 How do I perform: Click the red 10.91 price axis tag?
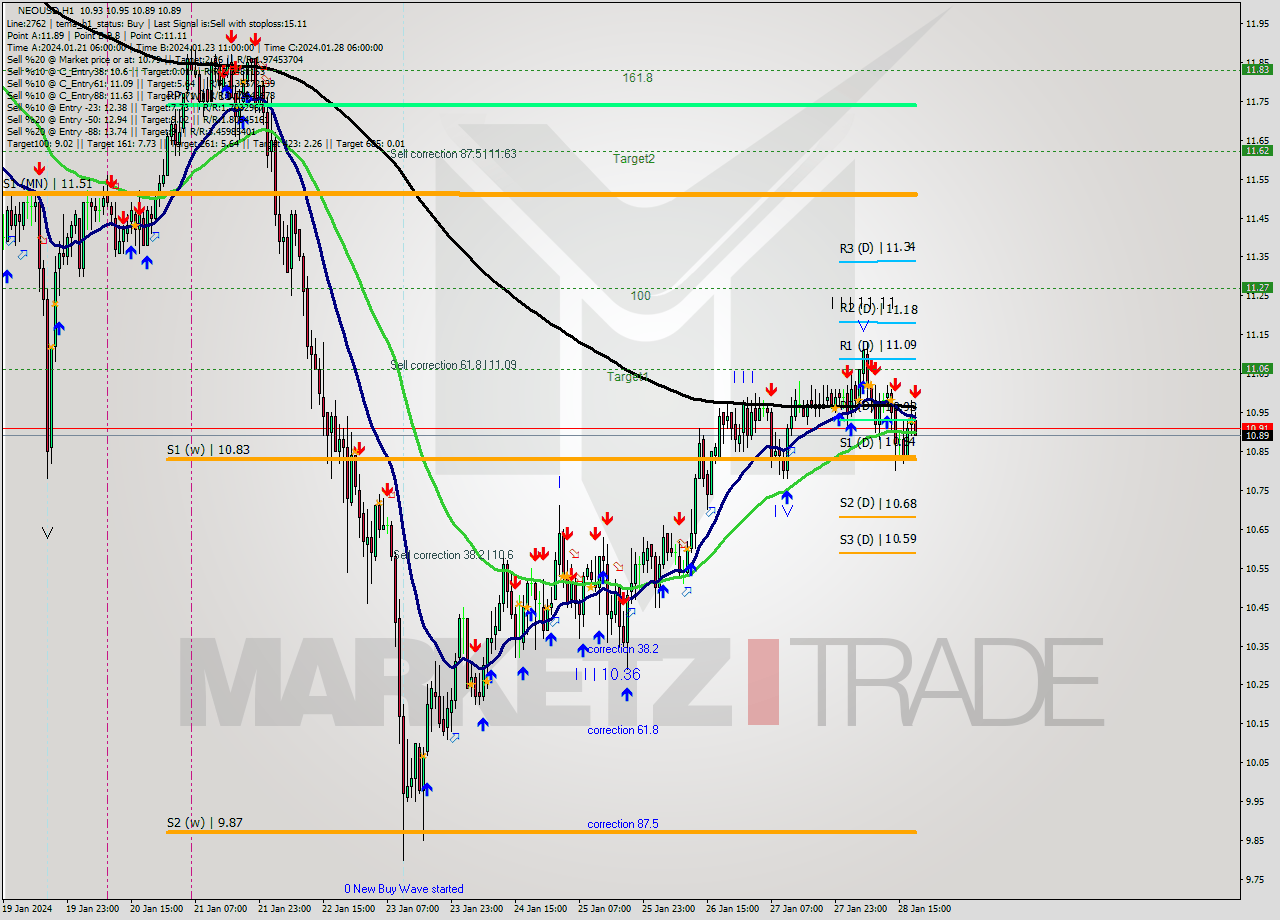pos(1257,427)
